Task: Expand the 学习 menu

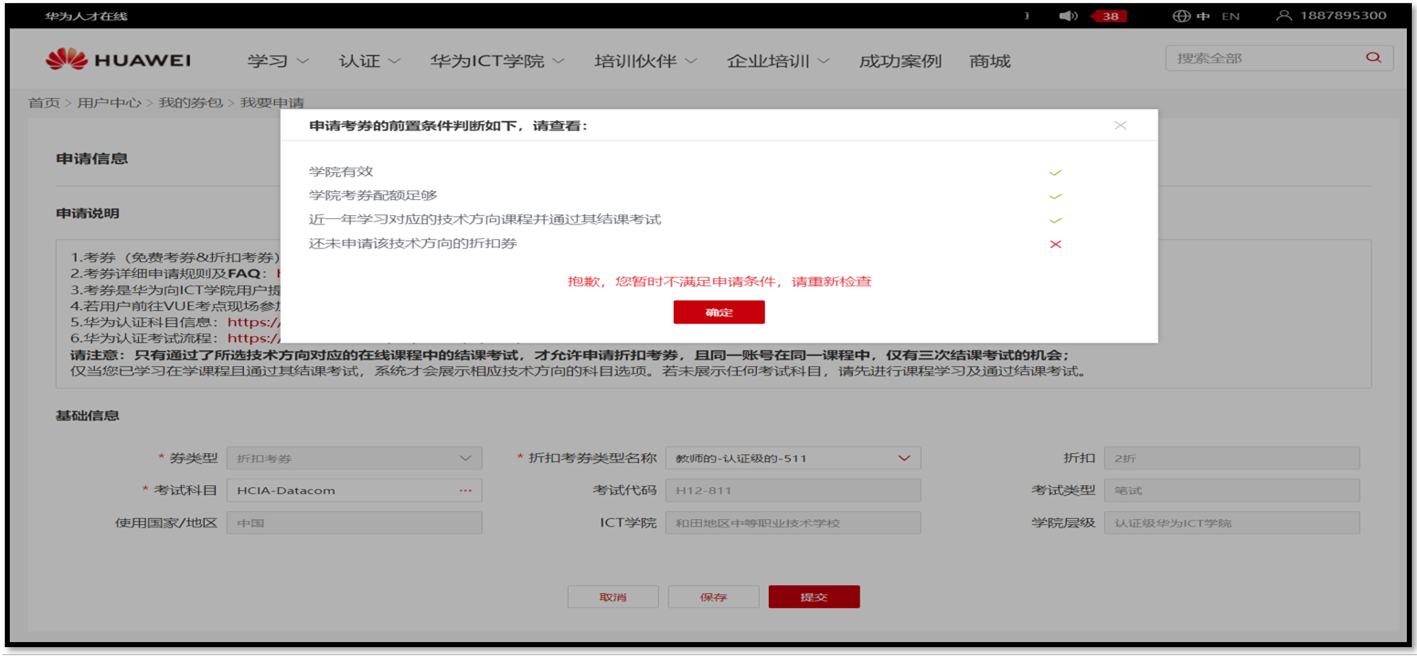Action: (x=278, y=61)
